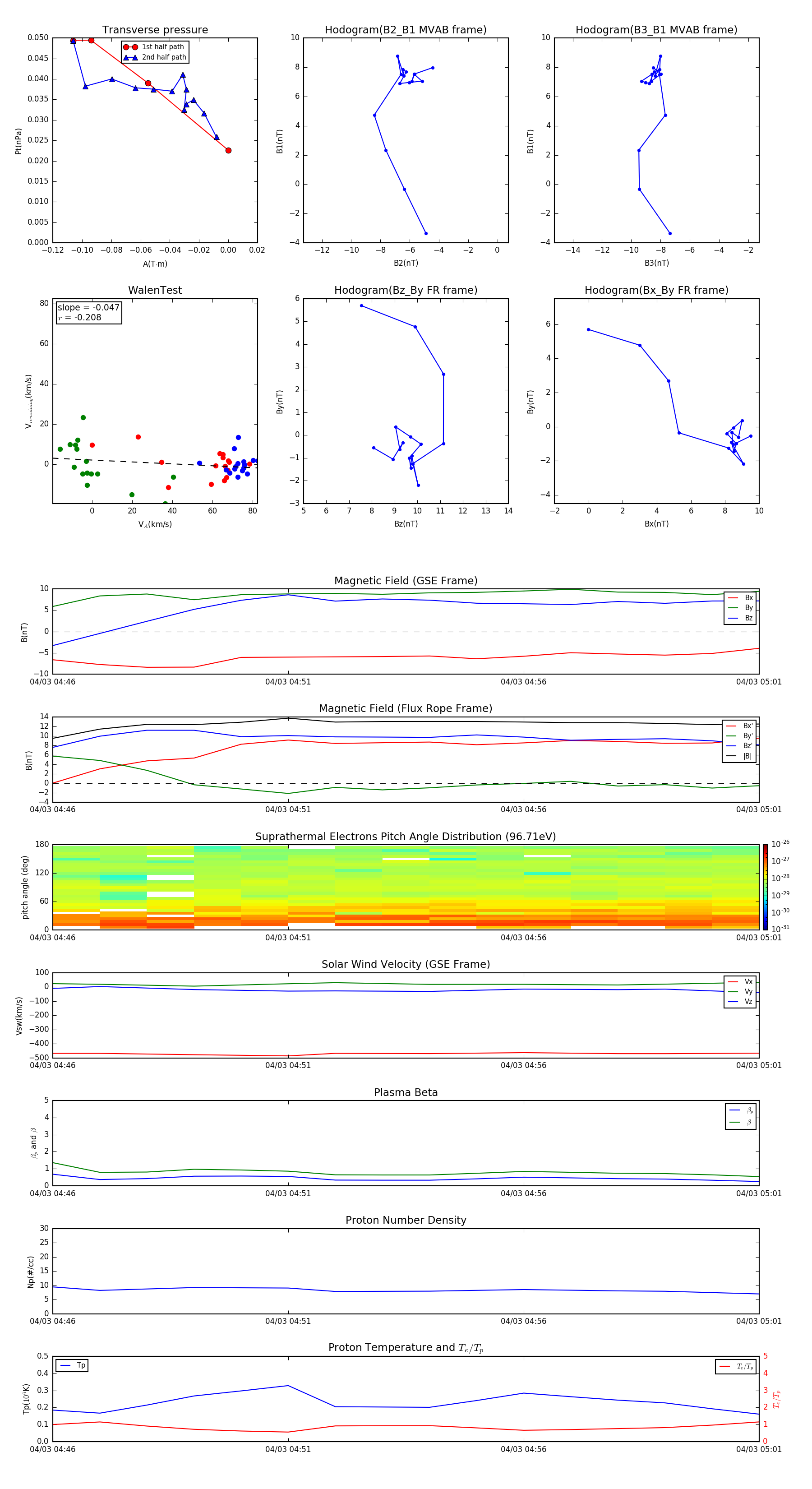Click the pitch angle colorbar
Image resolution: width=812 pixels, height=1489 pixels.
click(x=765, y=887)
